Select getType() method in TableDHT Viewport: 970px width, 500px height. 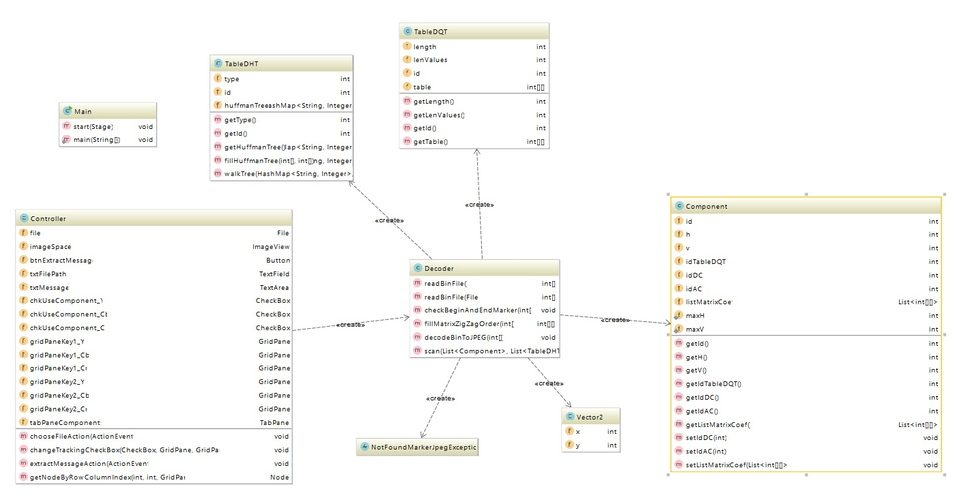coord(281,120)
